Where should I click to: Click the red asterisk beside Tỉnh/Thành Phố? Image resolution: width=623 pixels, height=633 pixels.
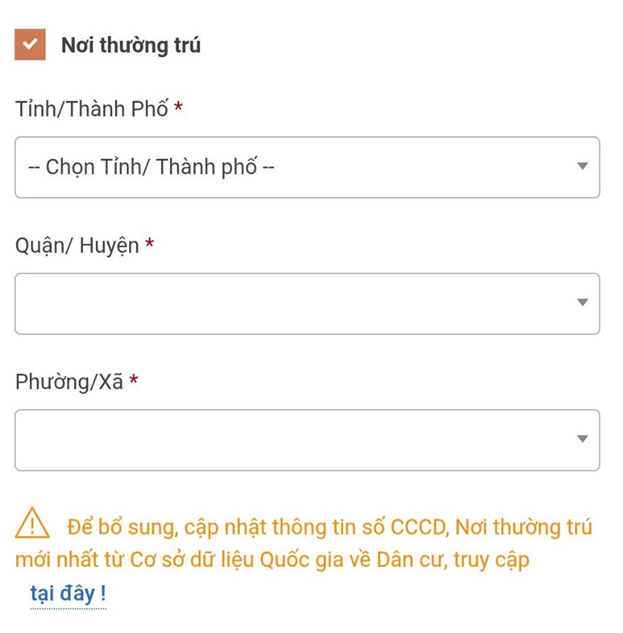click(x=178, y=109)
